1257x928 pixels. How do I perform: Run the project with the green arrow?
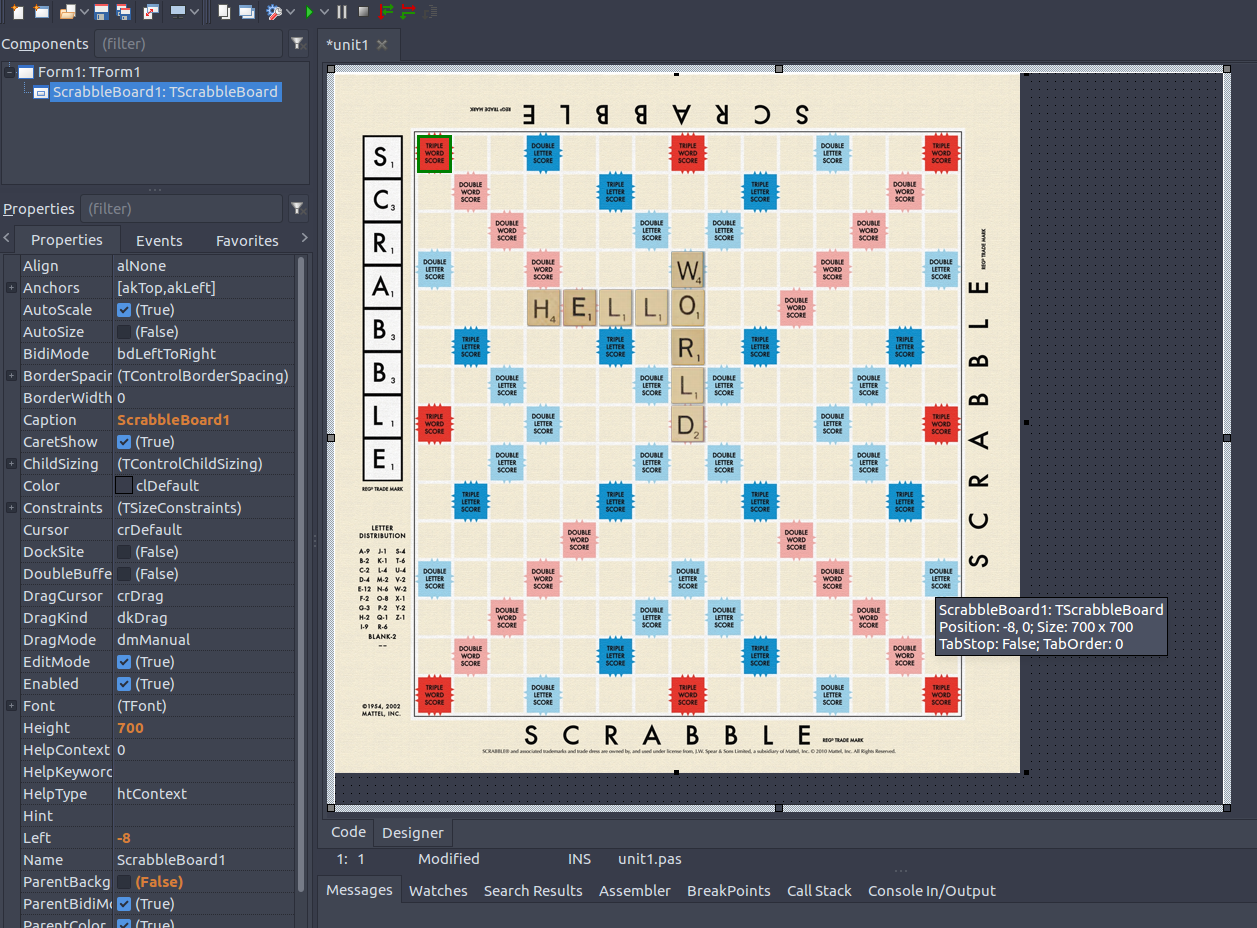309,12
